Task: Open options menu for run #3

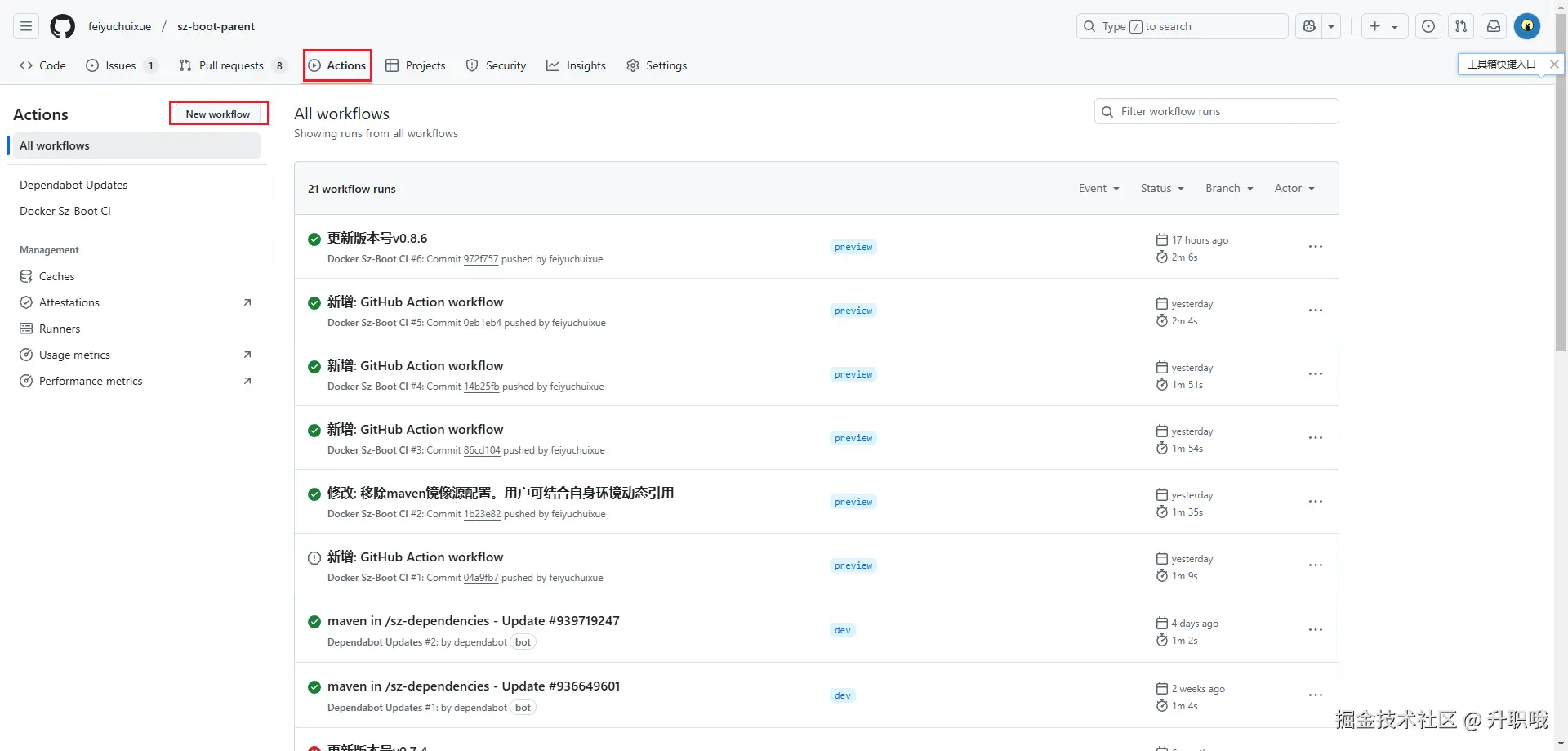Action: (x=1315, y=438)
